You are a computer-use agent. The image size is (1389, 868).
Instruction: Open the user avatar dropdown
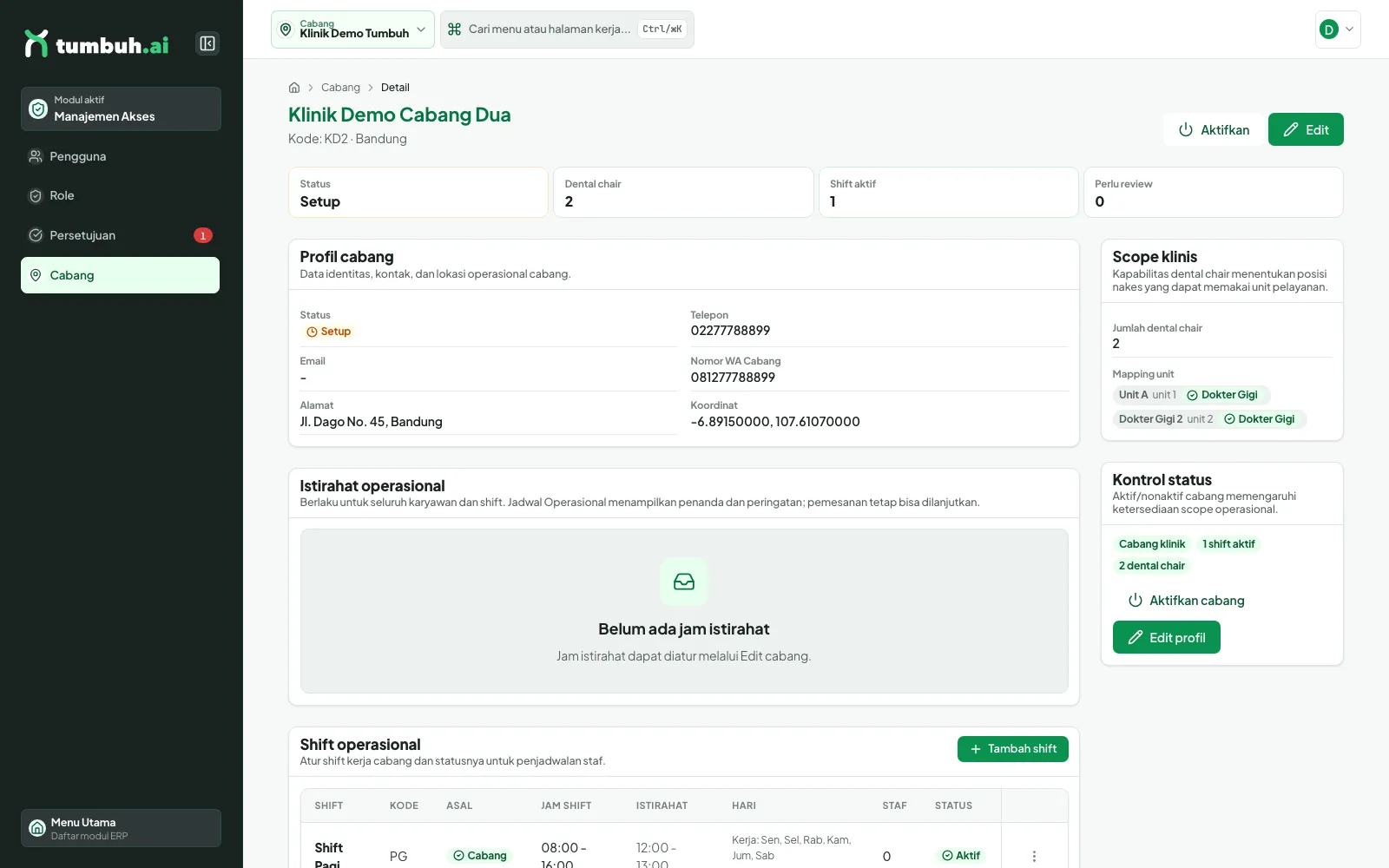[x=1338, y=30]
